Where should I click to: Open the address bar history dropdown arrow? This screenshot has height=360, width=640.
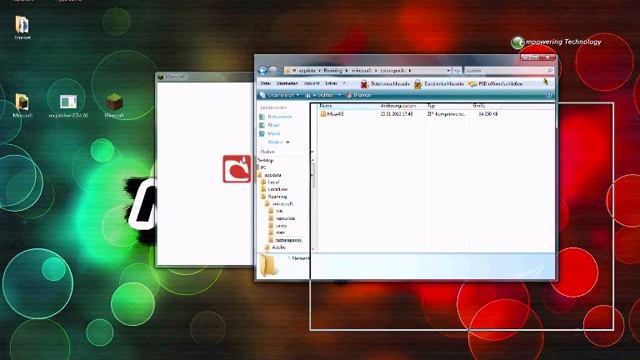448,71
